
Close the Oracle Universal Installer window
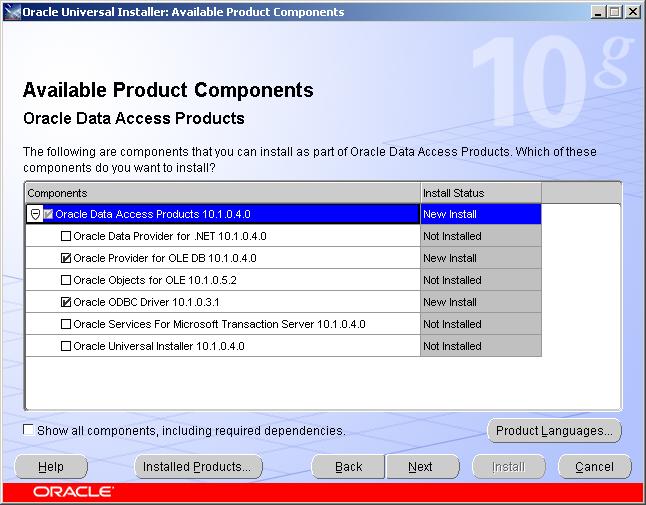pos(632,12)
